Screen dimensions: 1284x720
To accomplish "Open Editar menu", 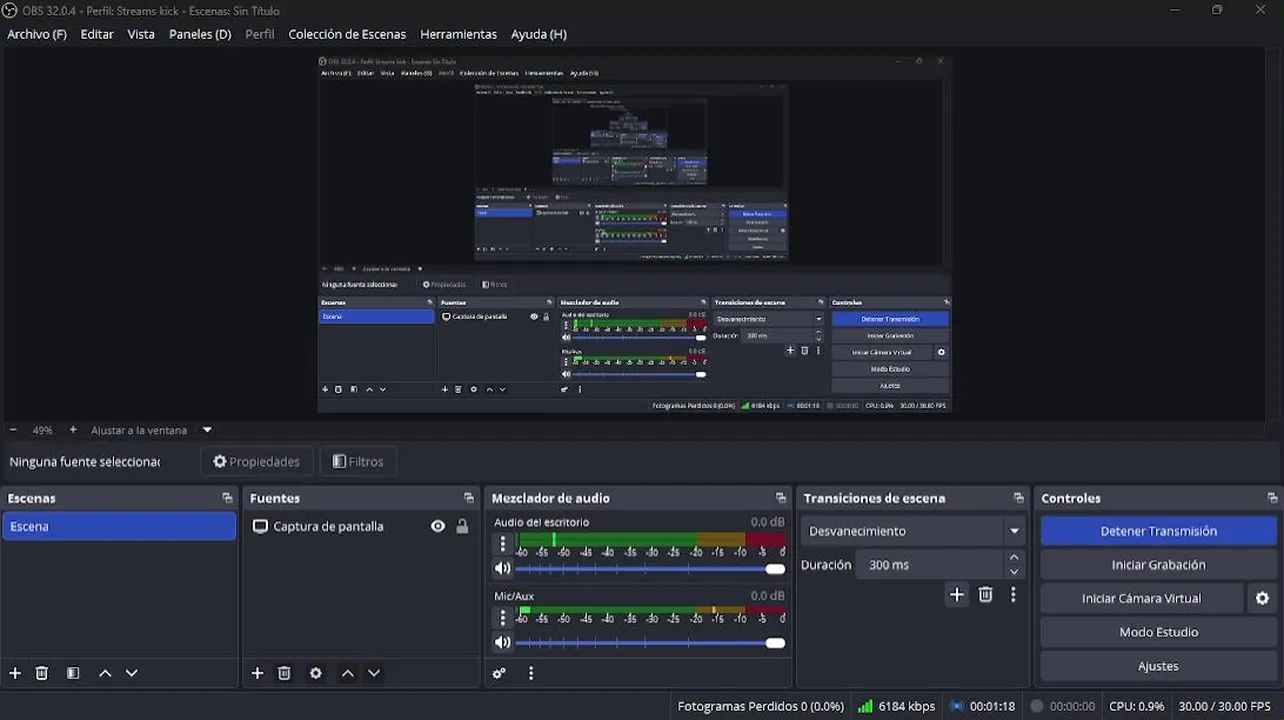I will point(97,34).
